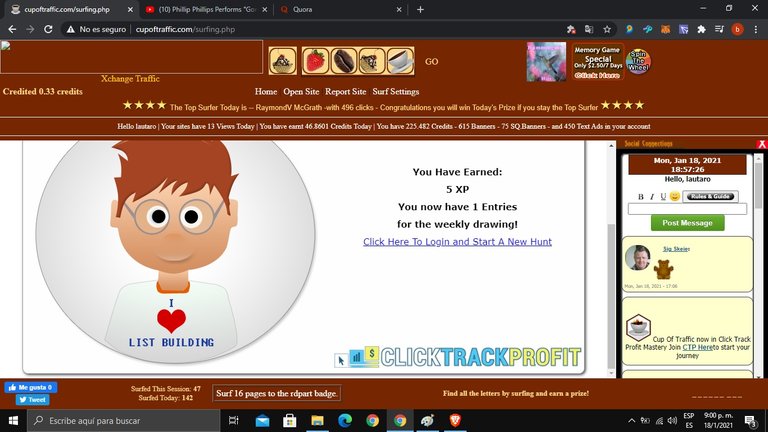Viewport: 768px width, 432px height.
Task: Click the page vertical scrollbar
Action: coord(611,296)
